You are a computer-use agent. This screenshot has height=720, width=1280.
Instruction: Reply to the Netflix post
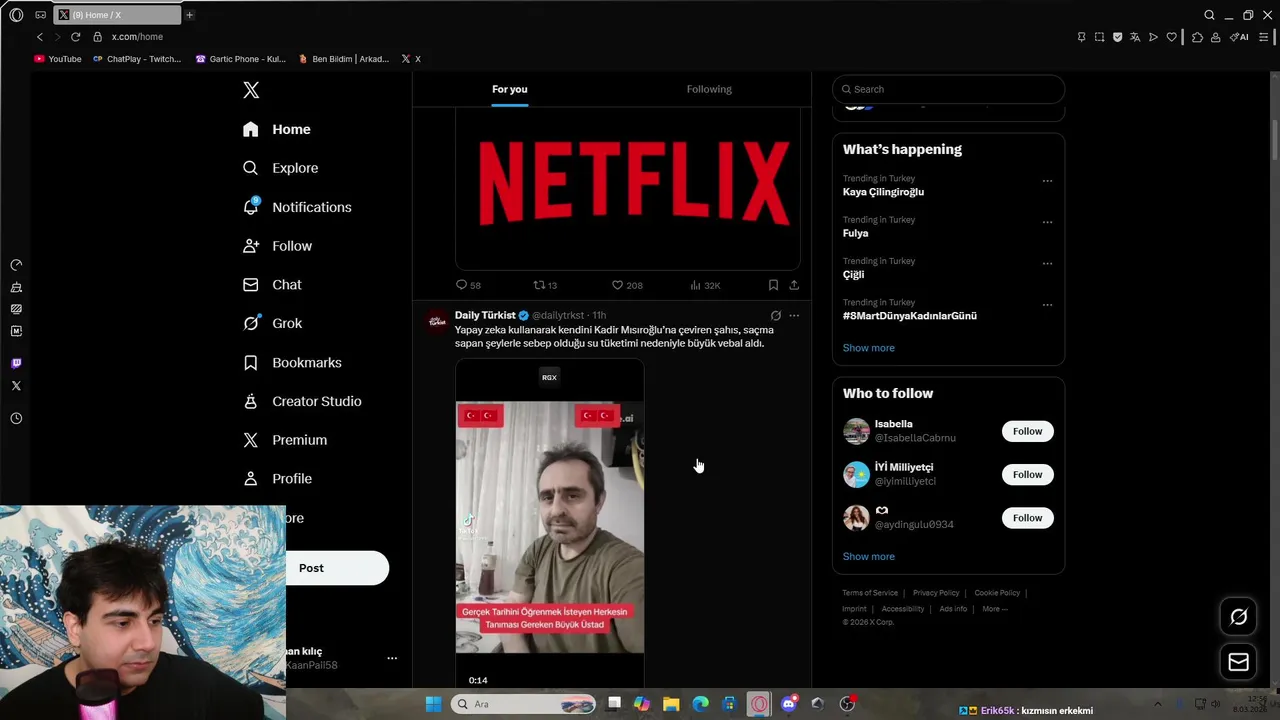[x=468, y=285]
